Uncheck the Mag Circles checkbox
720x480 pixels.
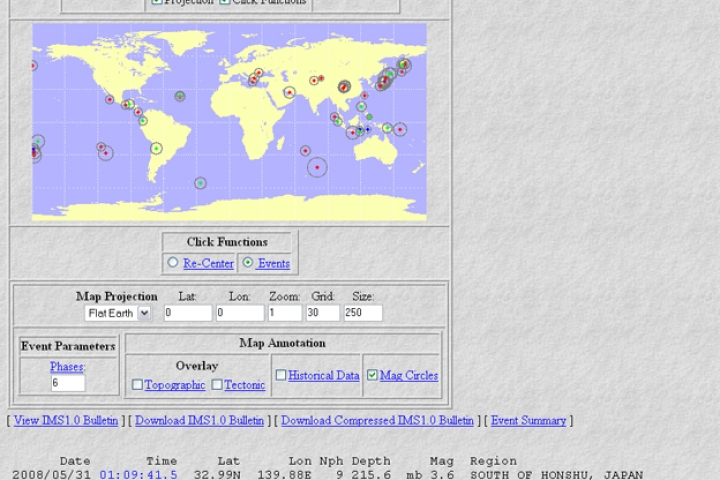click(372, 375)
